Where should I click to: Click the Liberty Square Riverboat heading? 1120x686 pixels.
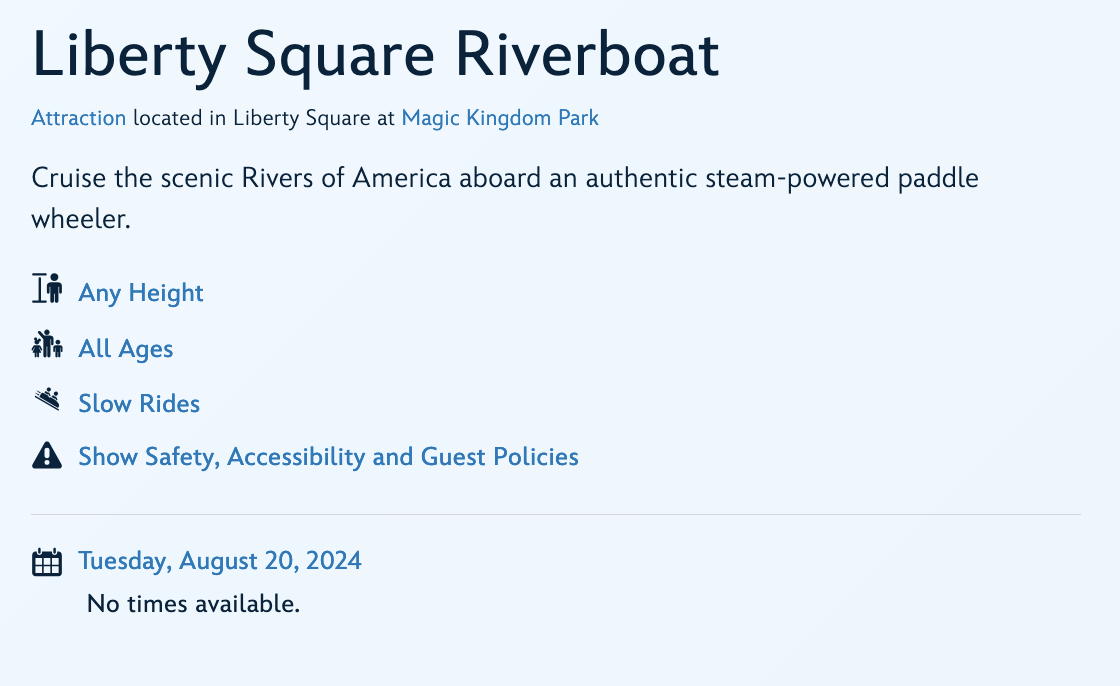[x=375, y=54]
